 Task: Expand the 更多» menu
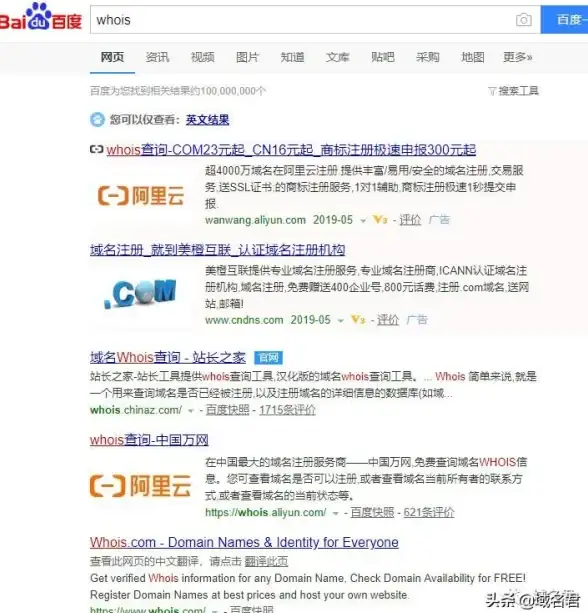(x=518, y=57)
